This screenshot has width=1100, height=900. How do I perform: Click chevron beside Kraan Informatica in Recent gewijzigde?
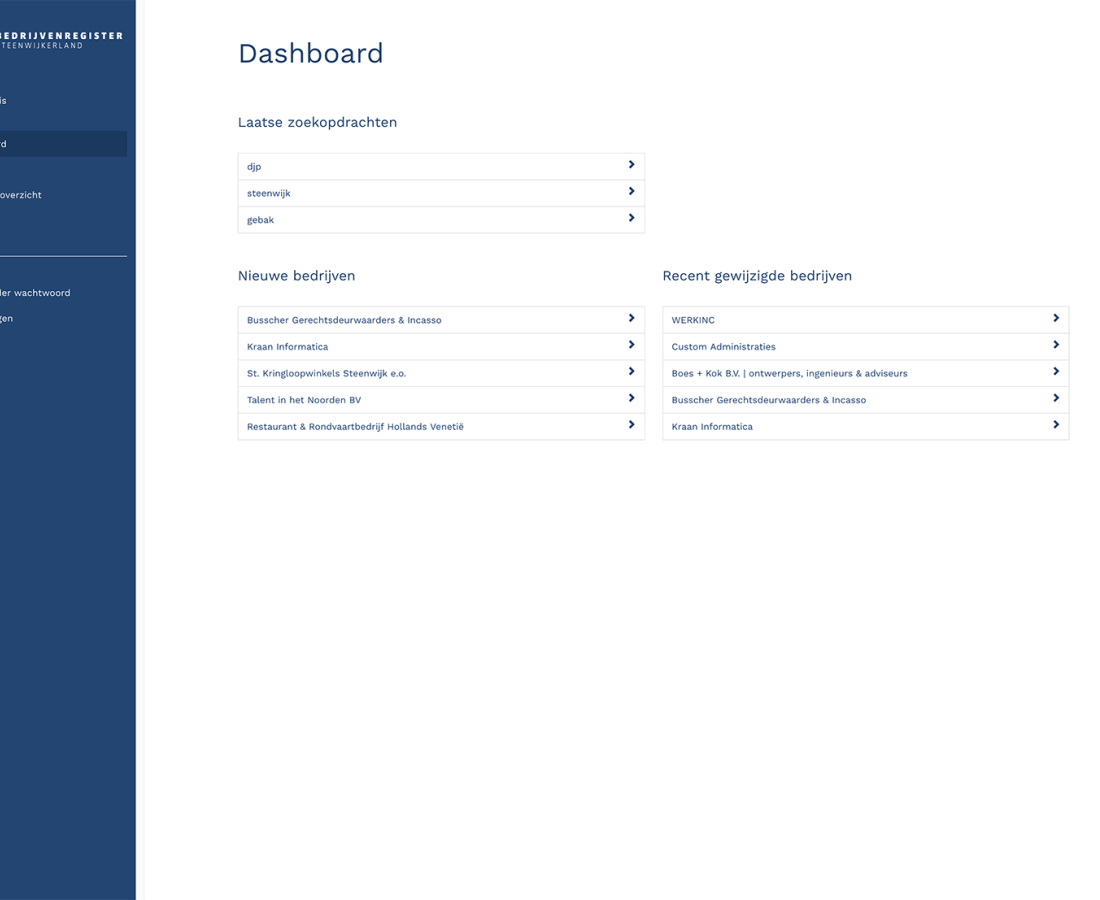click(x=1056, y=425)
